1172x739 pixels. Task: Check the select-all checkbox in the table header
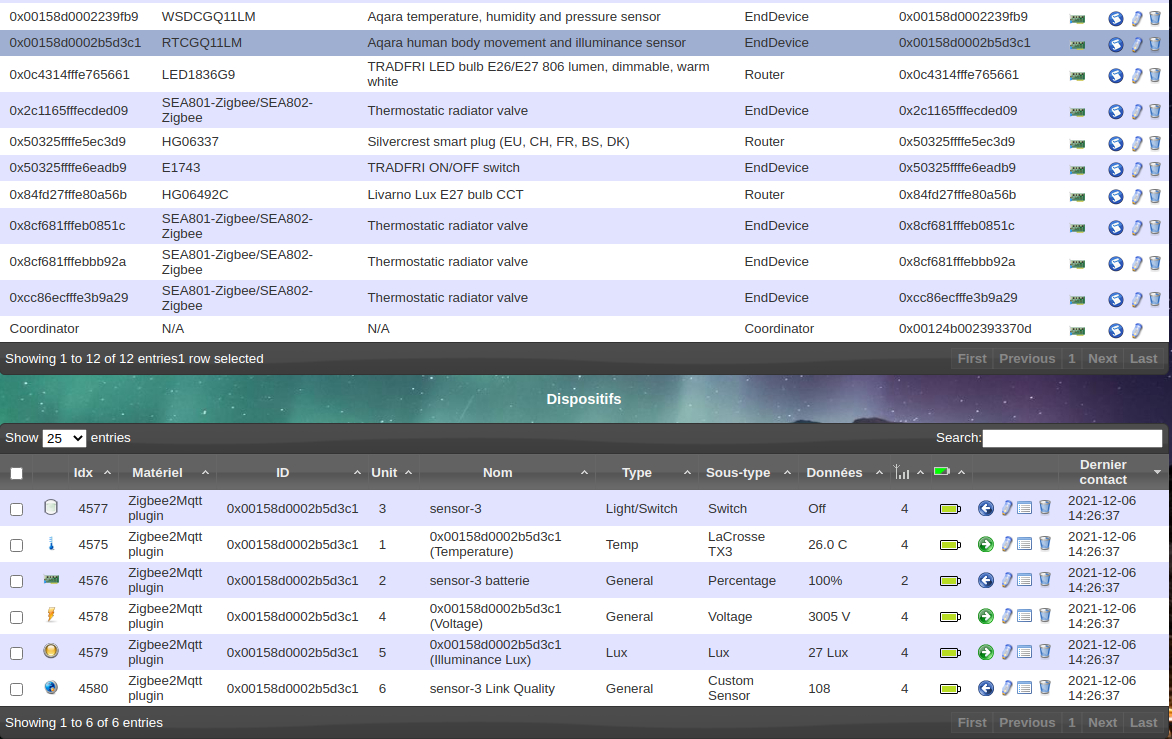coord(16,472)
